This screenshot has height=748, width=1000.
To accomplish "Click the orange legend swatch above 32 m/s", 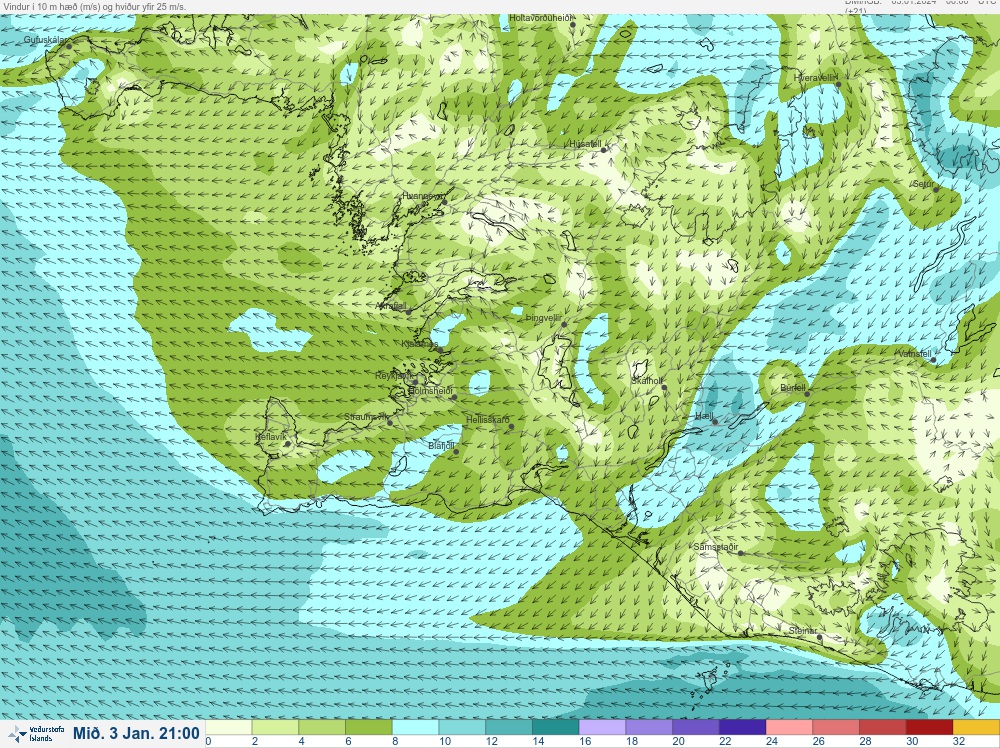I will [976, 728].
